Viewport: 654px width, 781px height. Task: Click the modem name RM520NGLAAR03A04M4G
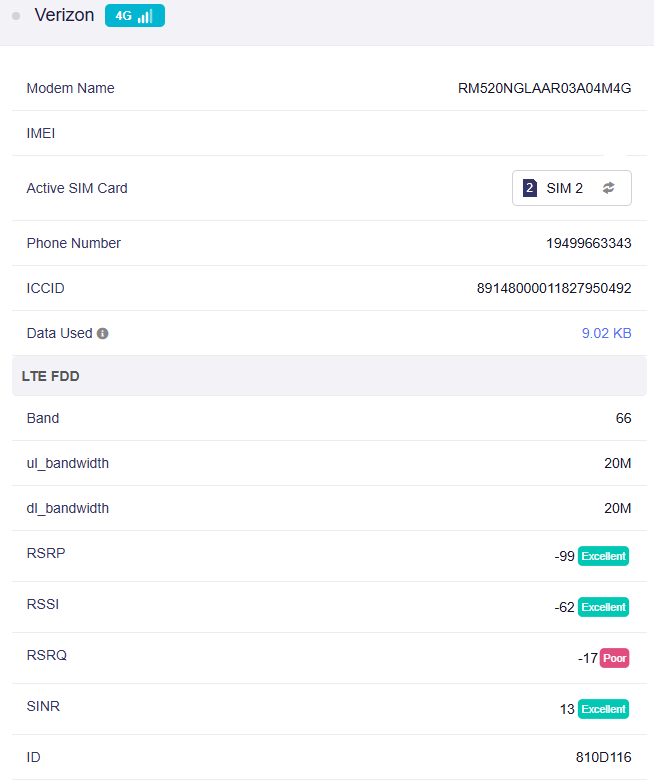[544, 88]
